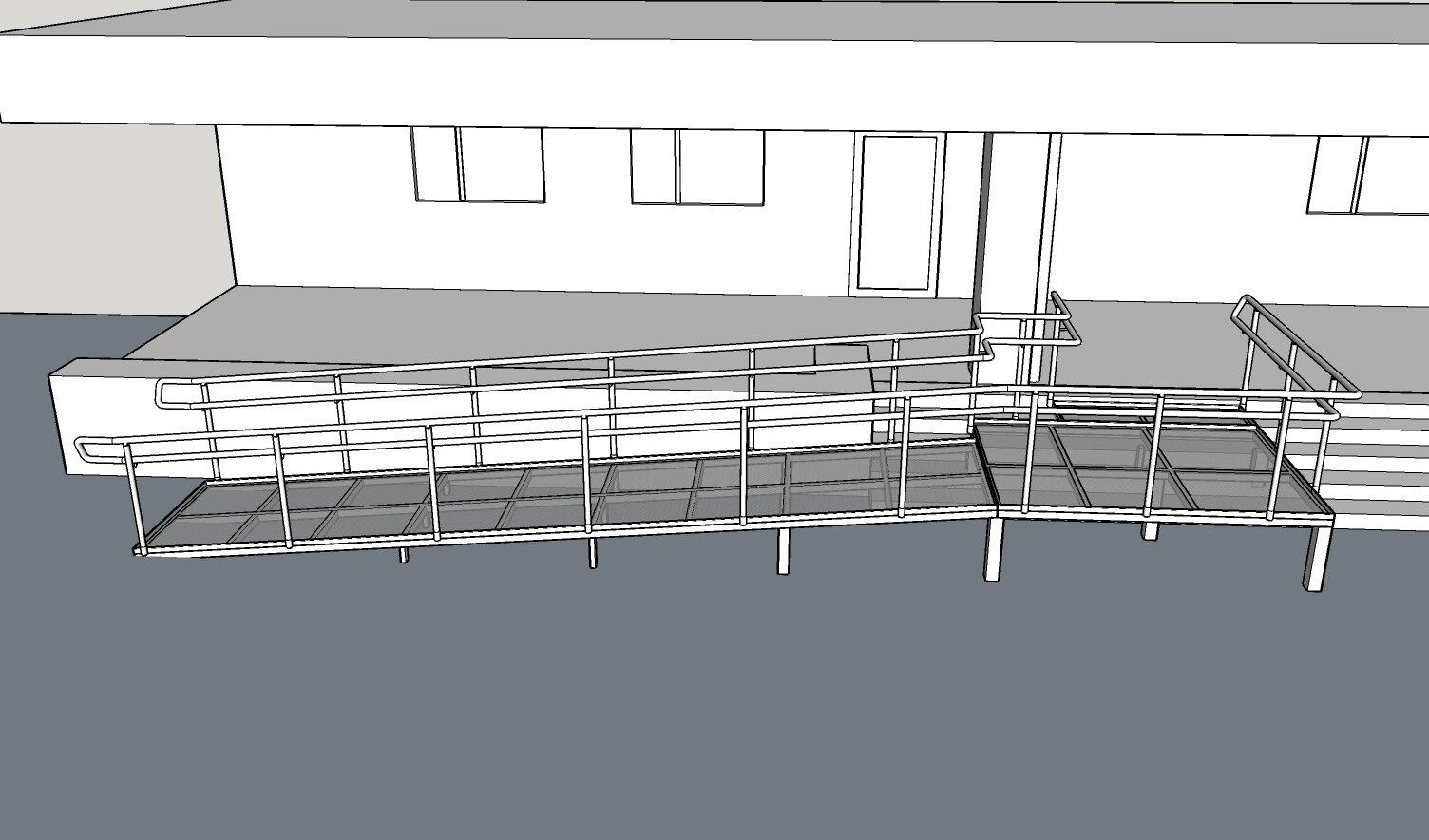Select the door on the building wall
The height and width of the screenshot is (840, 1429).
tap(897, 212)
